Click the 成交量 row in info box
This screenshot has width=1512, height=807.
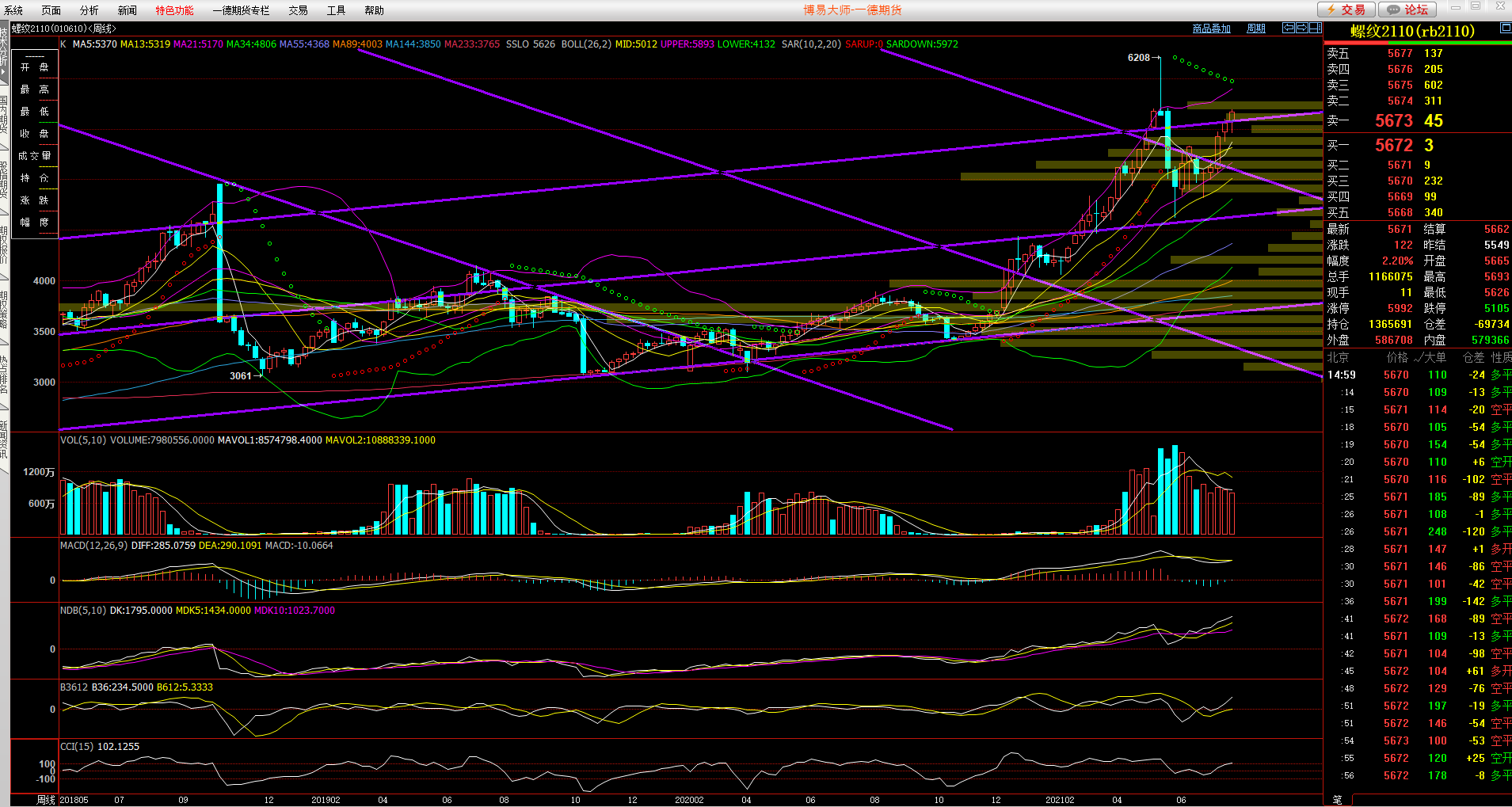click(34, 156)
